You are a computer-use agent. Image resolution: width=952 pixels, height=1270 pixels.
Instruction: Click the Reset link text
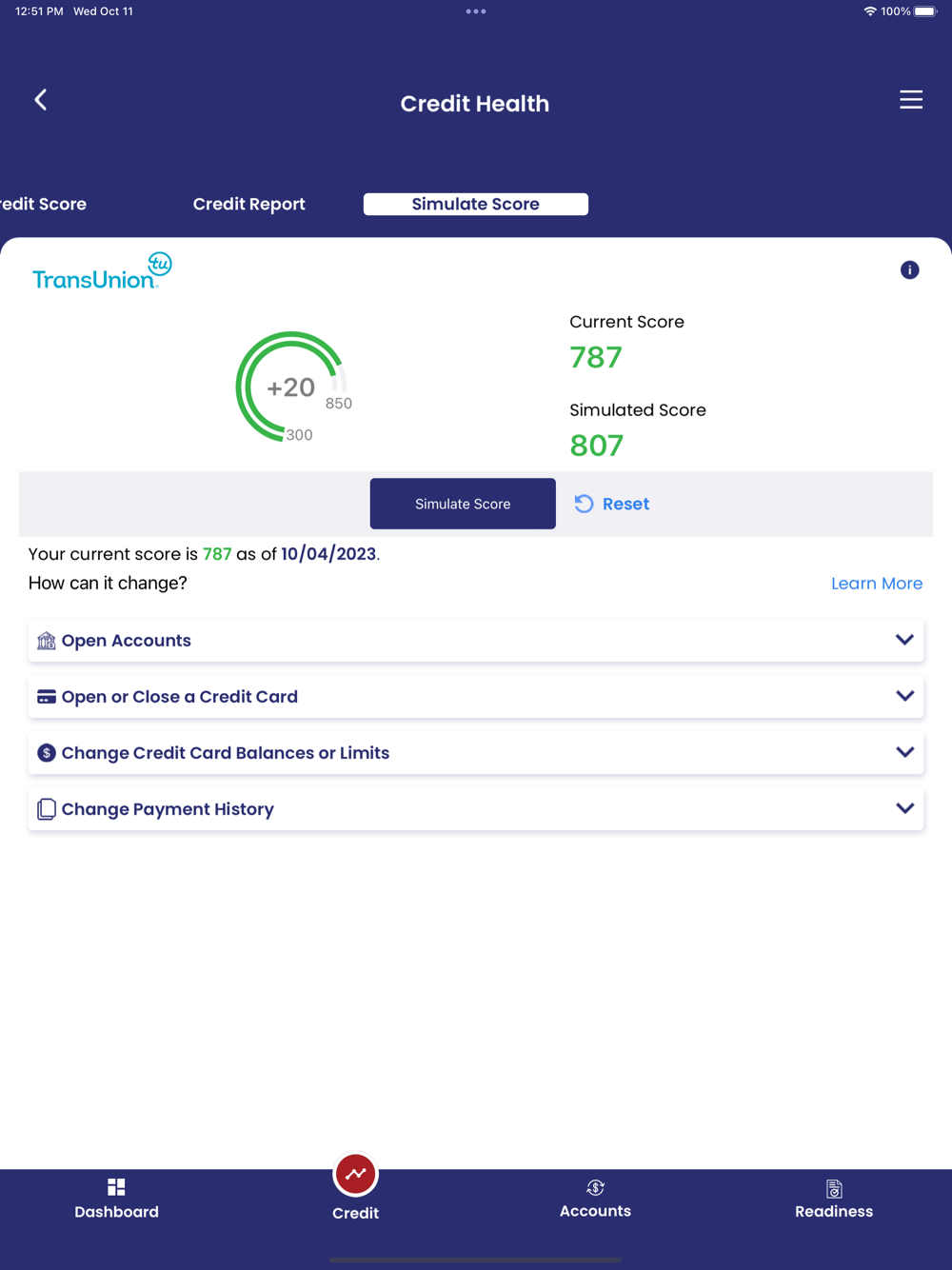click(625, 504)
